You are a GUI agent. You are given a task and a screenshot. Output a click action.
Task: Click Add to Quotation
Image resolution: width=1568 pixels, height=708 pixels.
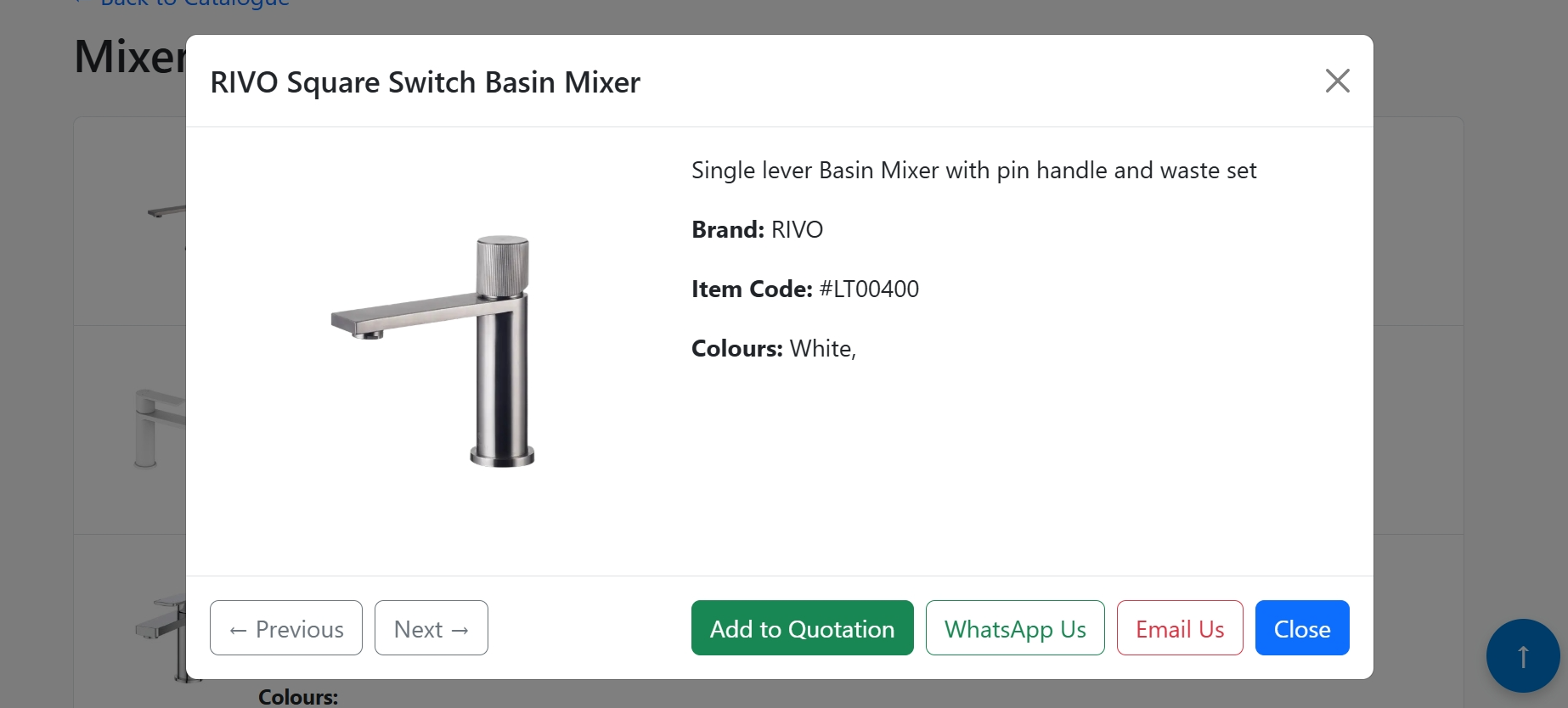802,628
